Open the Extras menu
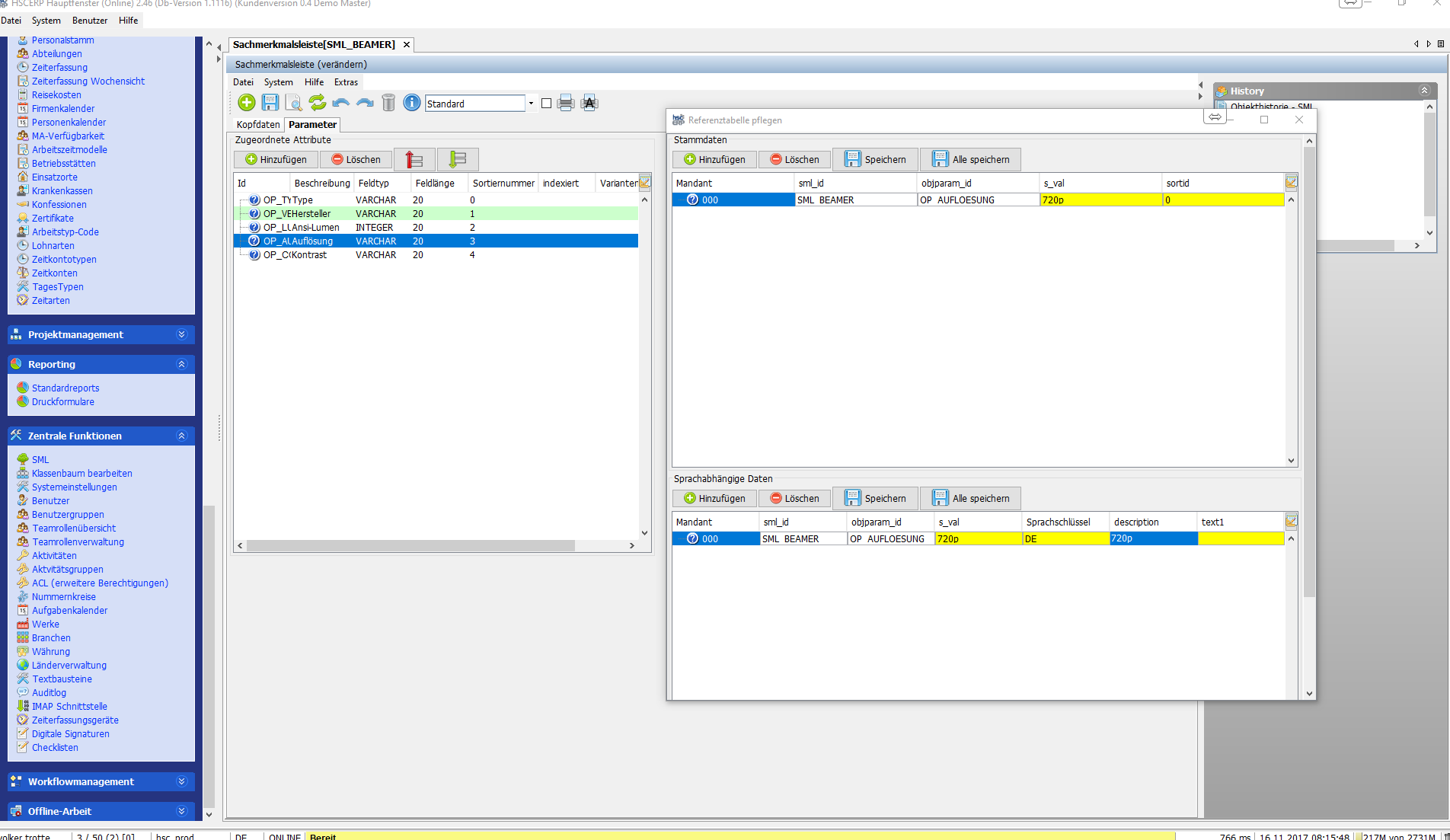 [346, 82]
